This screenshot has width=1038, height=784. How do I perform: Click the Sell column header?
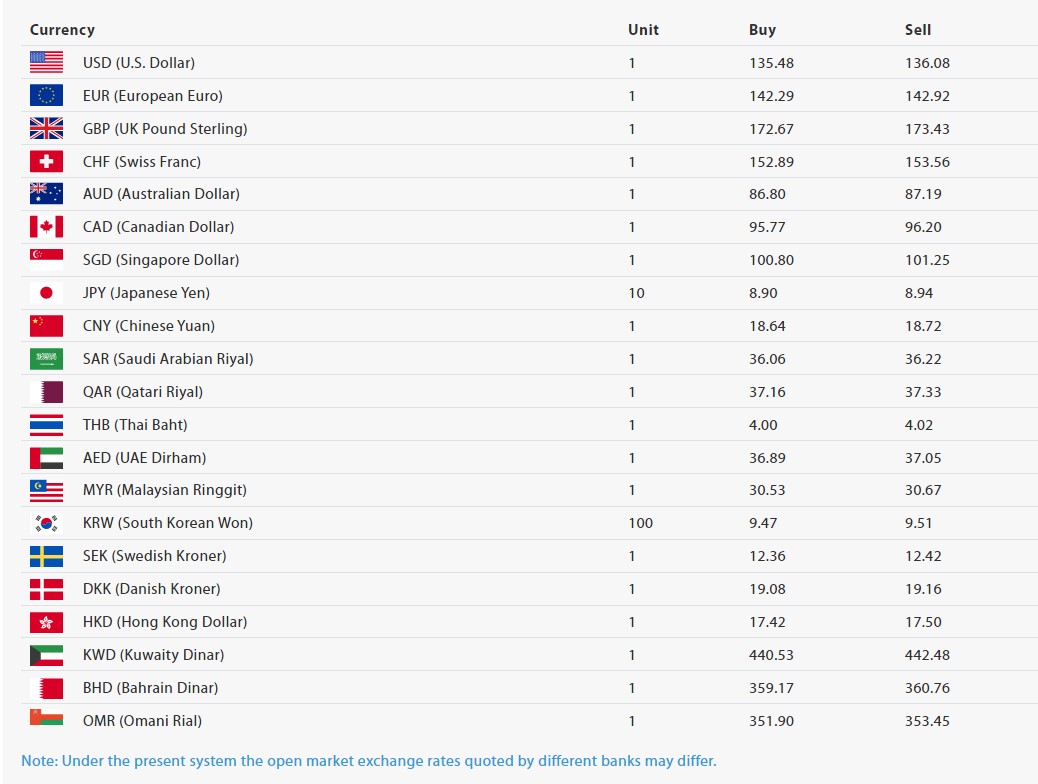point(918,30)
